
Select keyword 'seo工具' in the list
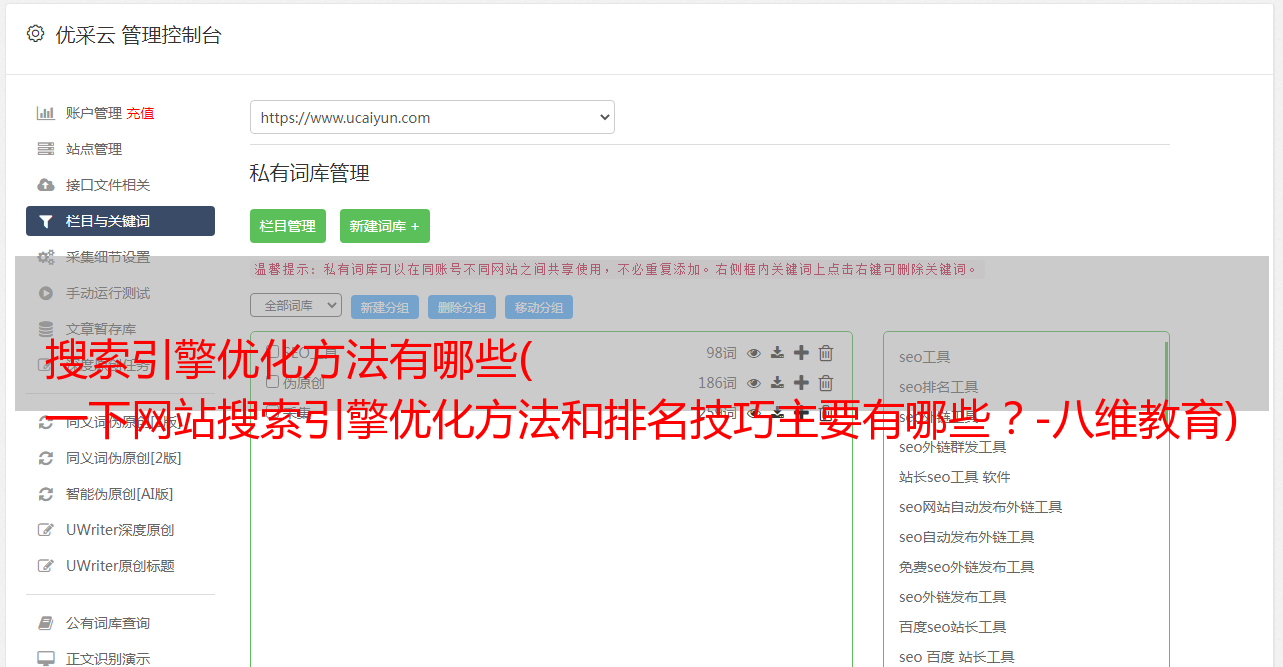click(x=925, y=357)
